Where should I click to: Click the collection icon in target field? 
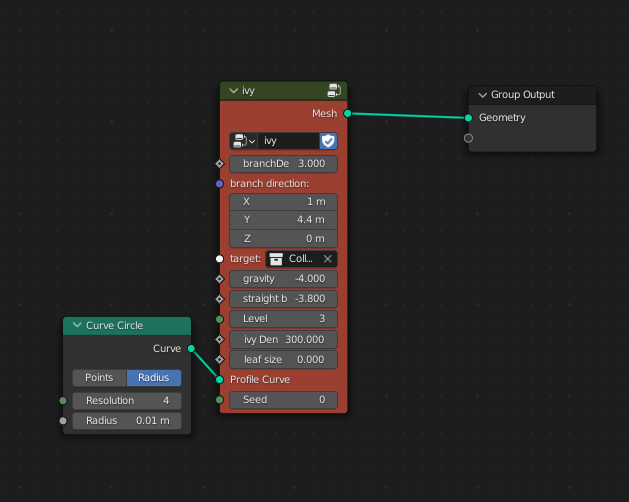point(276,259)
